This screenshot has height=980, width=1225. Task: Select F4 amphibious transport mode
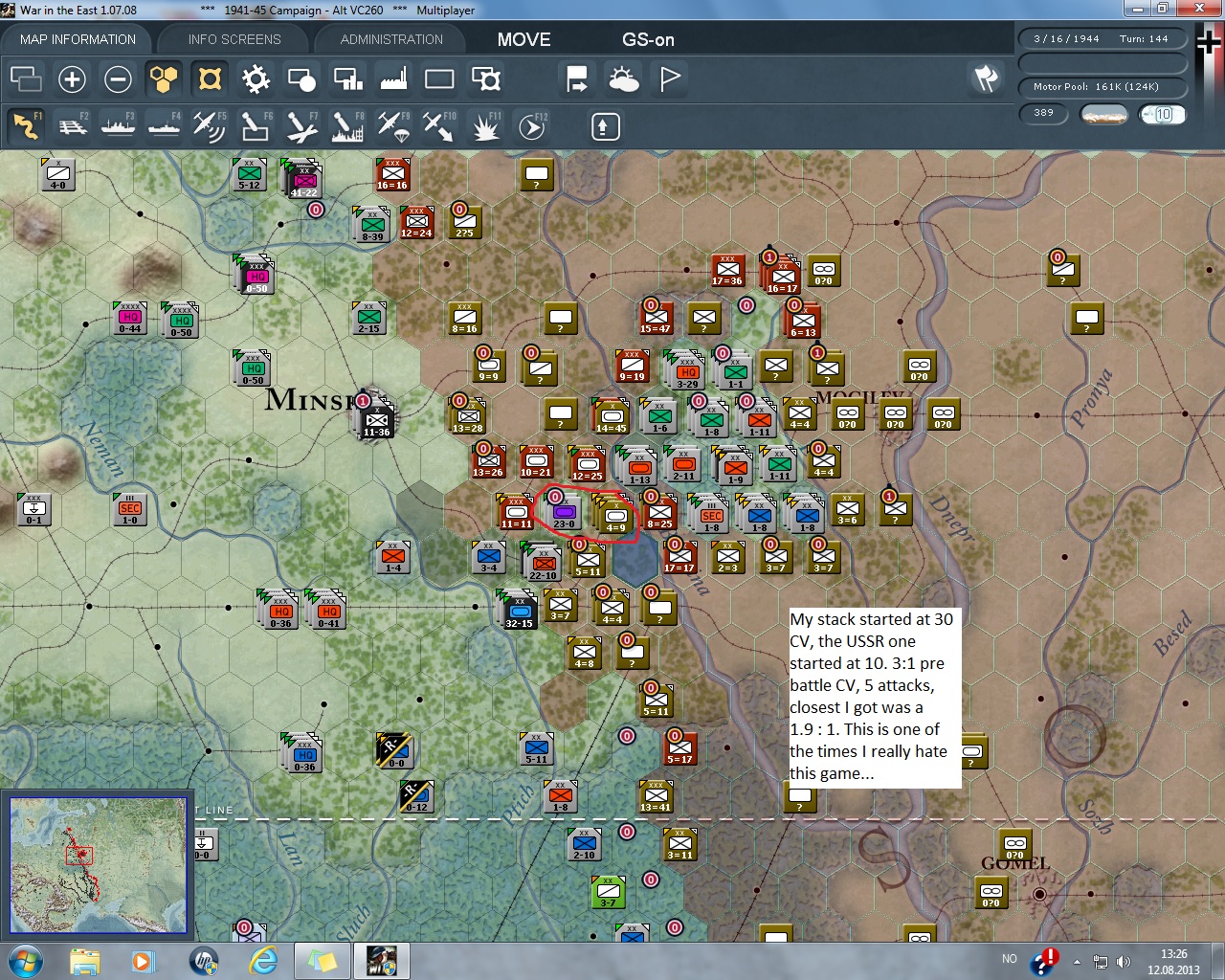point(164,126)
